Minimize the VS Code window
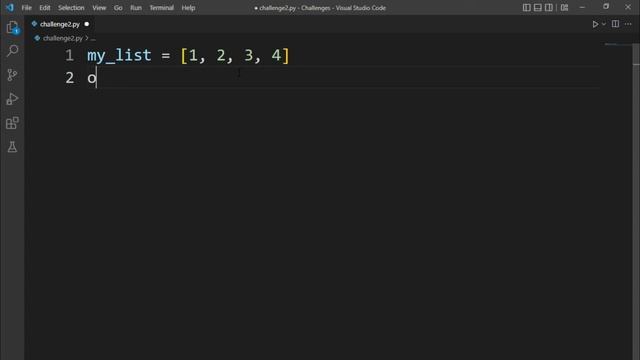640x360 pixels. [x=582, y=7]
